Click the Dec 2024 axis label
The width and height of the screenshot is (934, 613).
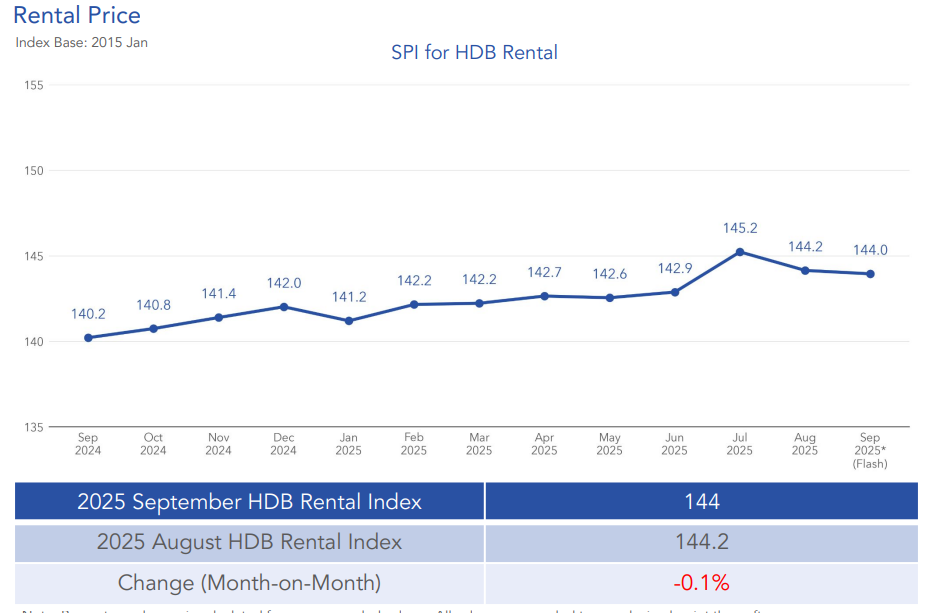[283, 443]
